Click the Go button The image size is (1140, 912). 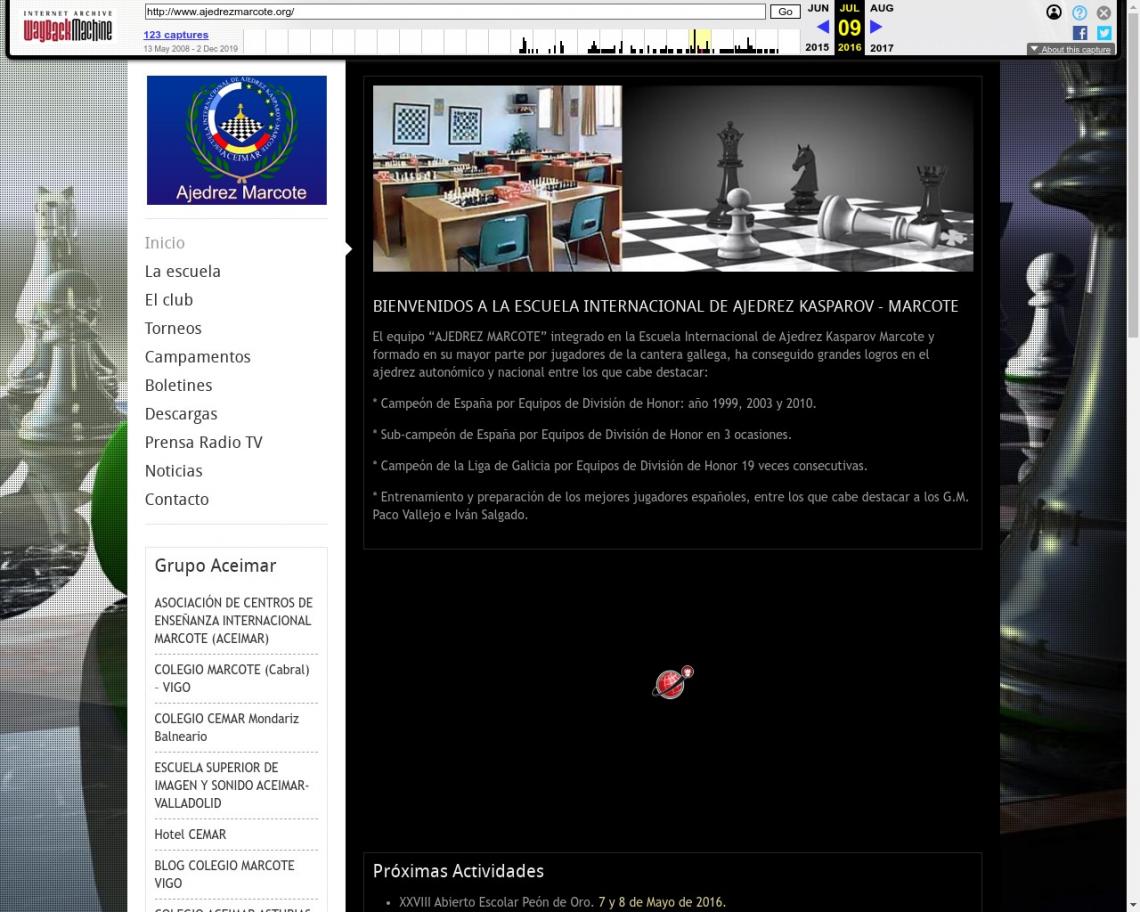tap(785, 12)
